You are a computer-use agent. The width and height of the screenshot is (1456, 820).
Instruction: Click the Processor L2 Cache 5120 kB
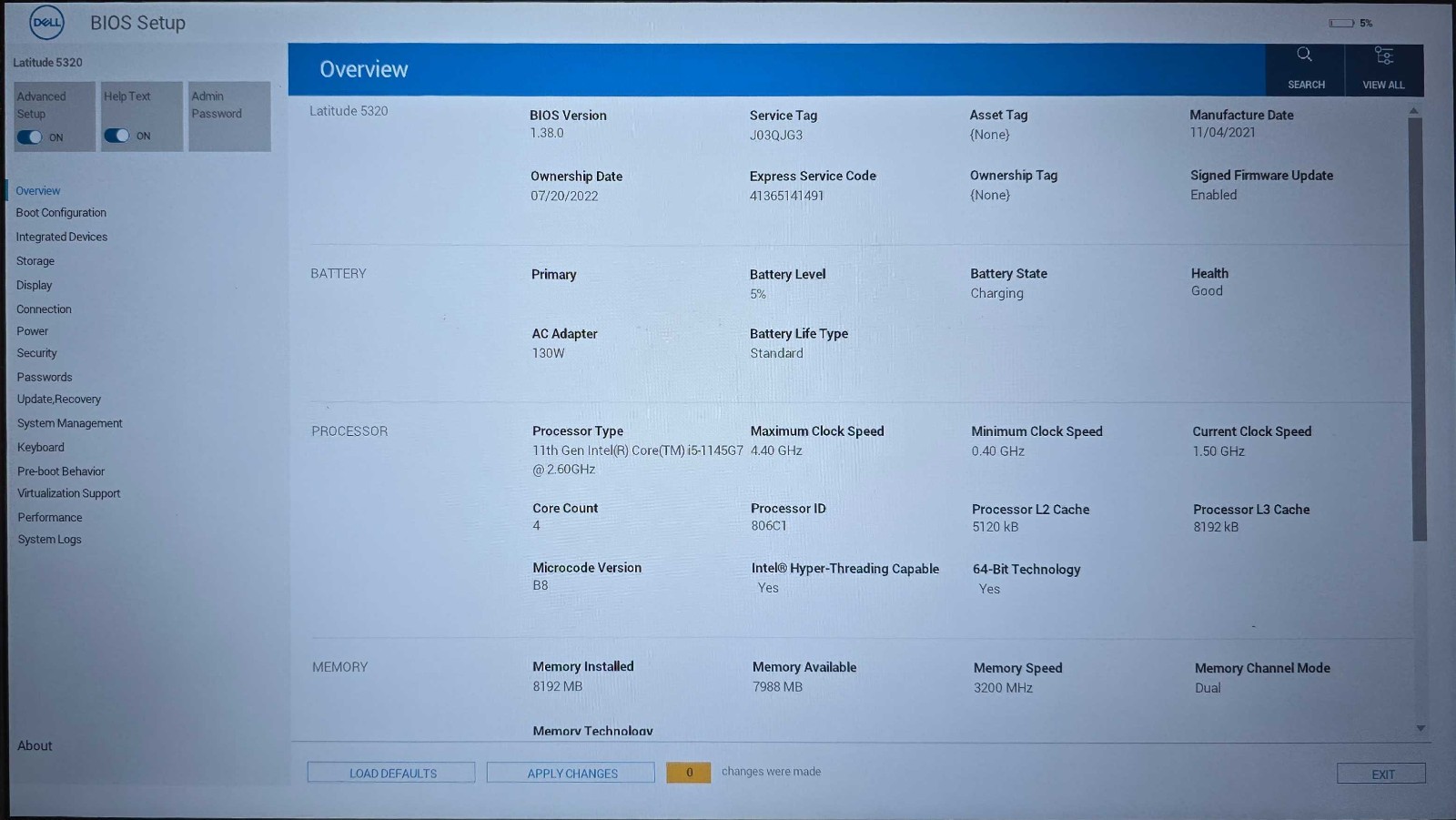pyautogui.click(x=996, y=527)
